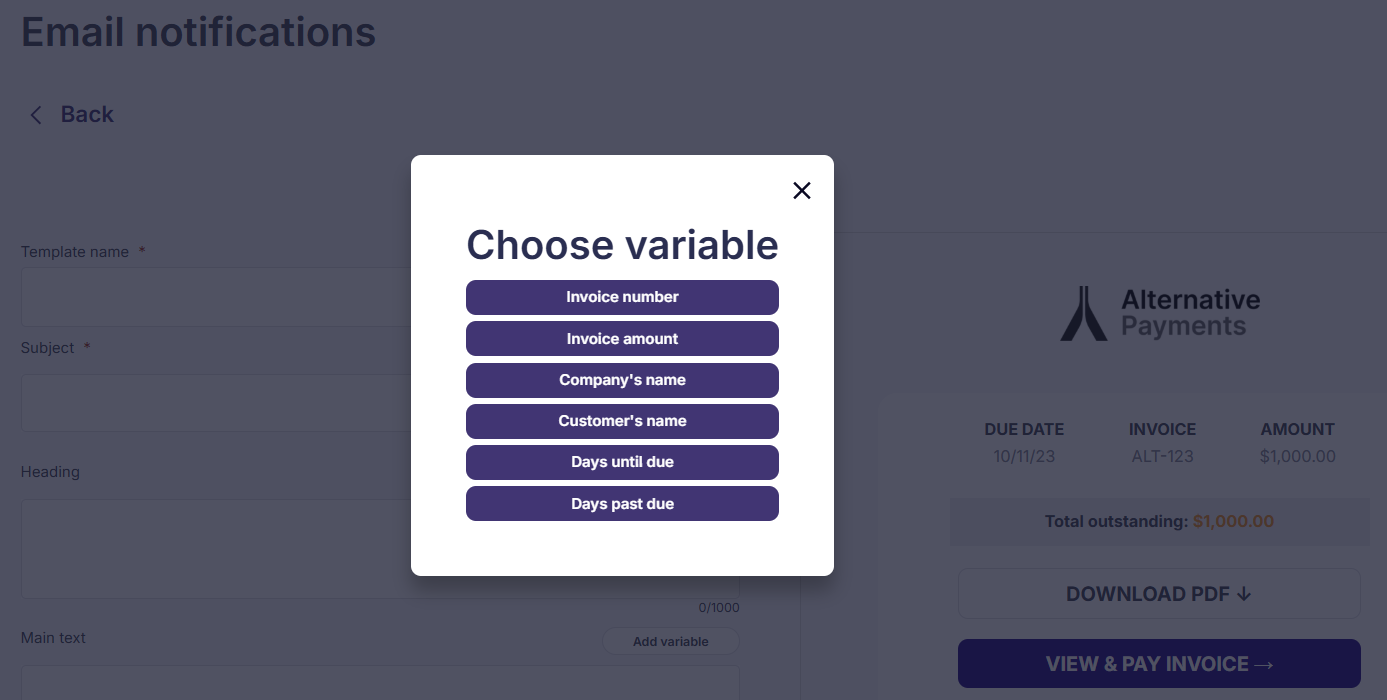Screen dimensions: 1387x700
Task: Open the Add variable button for Main text
Action: pos(670,641)
